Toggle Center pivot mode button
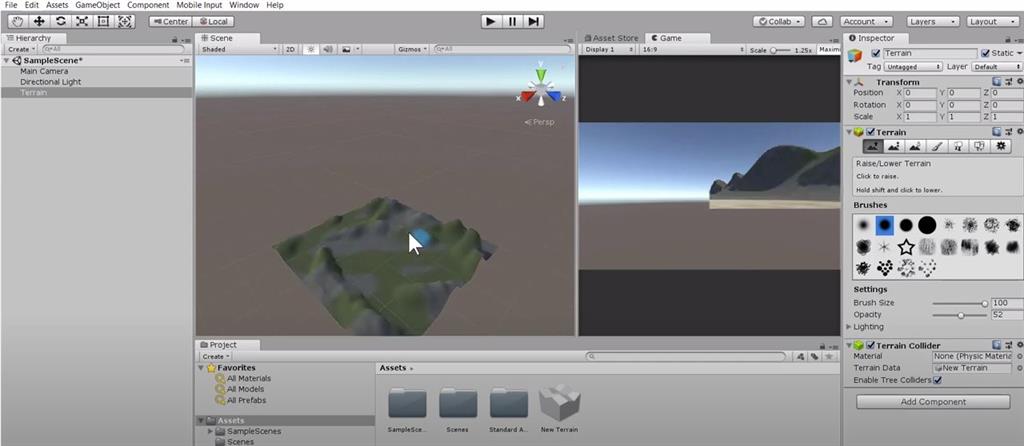The image size is (1024, 446). (x=170, y=22)
